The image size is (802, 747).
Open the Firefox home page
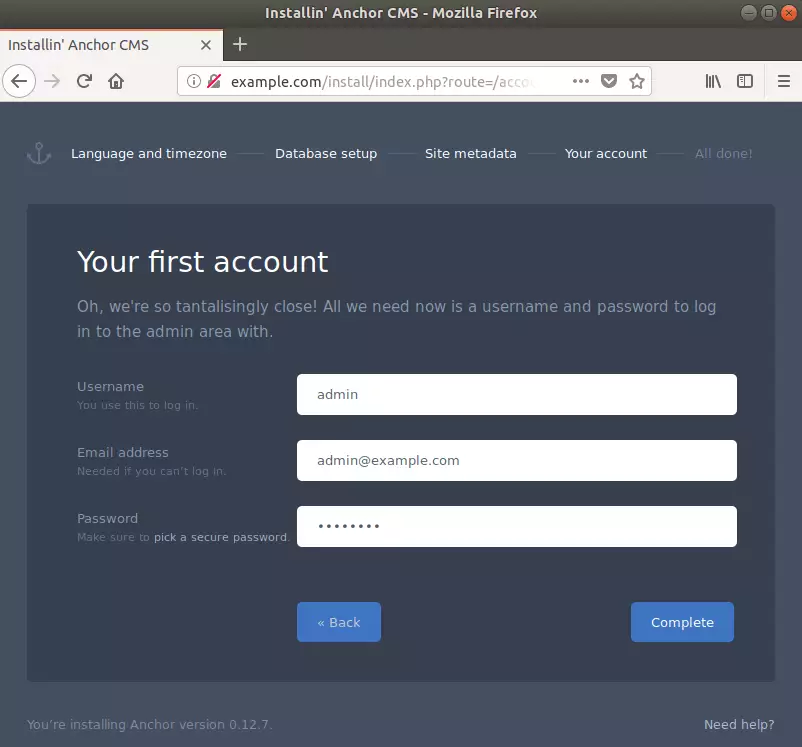pyautogui.click(x=116, y=81)
